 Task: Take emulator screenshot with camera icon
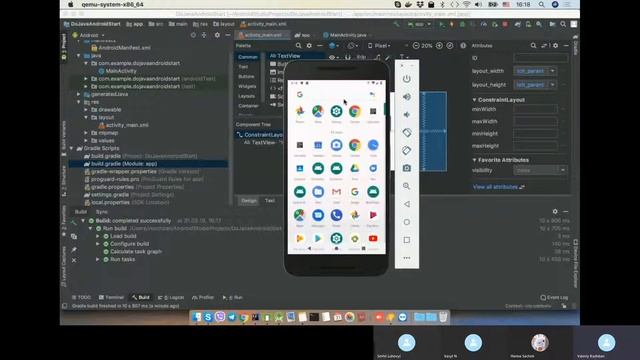click(407, 168)
